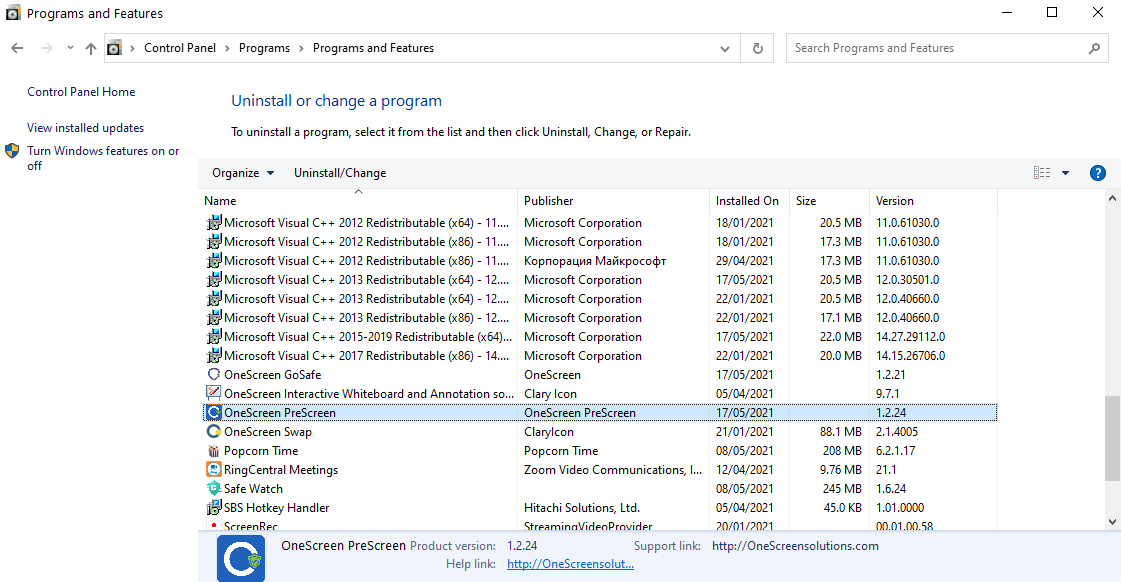Click the Visual C++ 2017 (x86) icon
1121x582 pixels.
coord(213,355)
